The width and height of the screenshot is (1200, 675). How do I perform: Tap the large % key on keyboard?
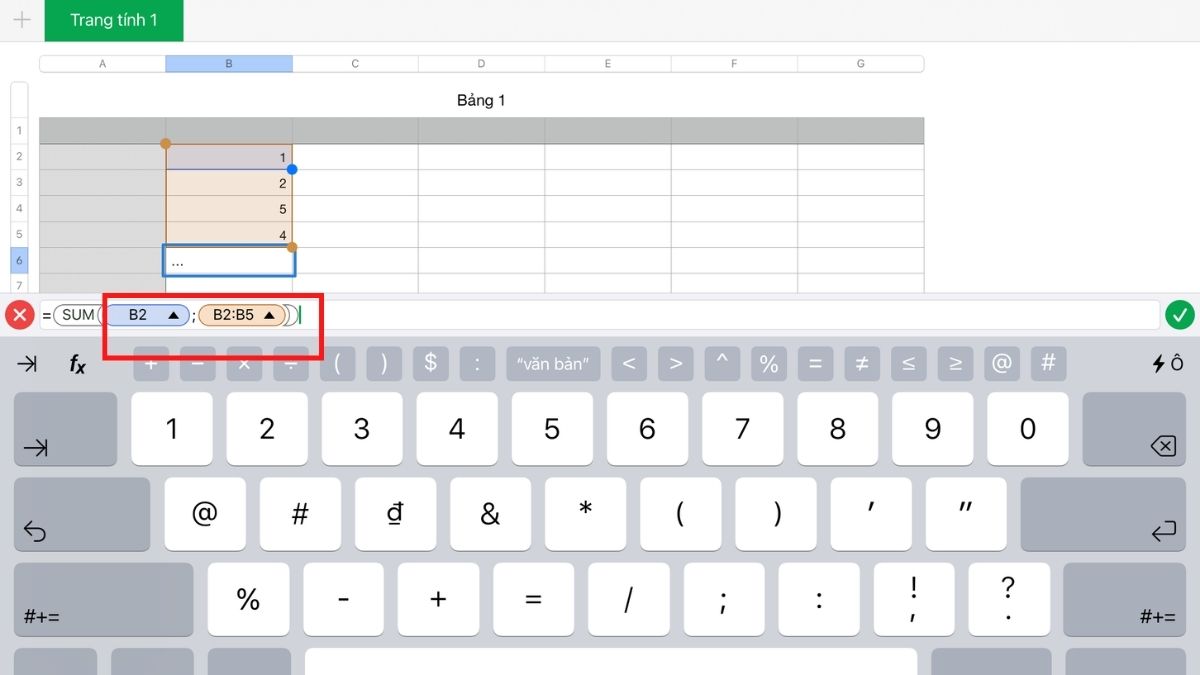(248, 600)
